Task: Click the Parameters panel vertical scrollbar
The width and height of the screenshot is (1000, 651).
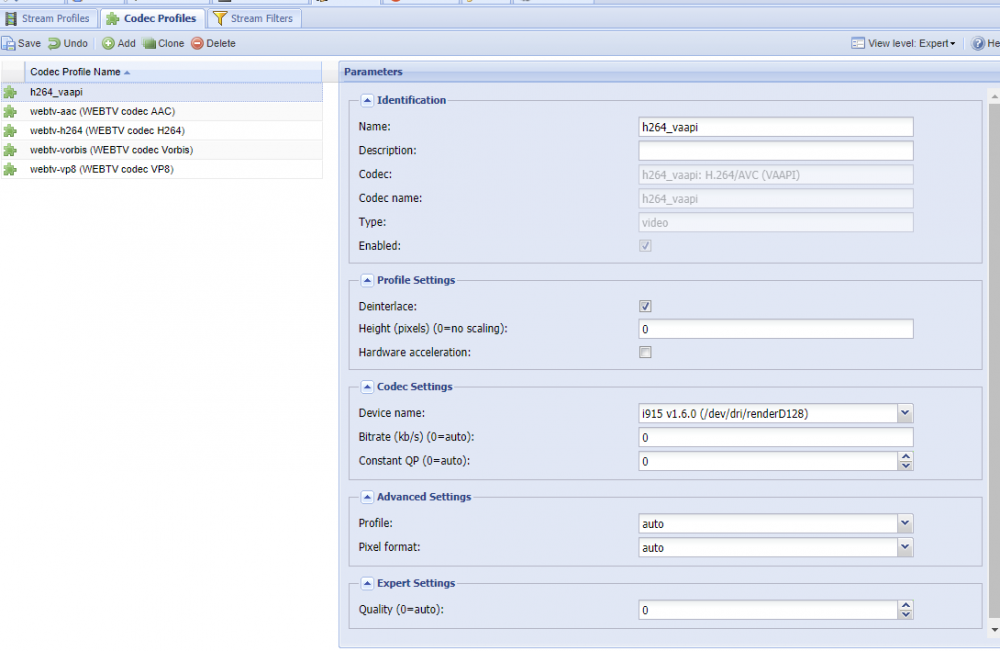Action: (994, 360)
